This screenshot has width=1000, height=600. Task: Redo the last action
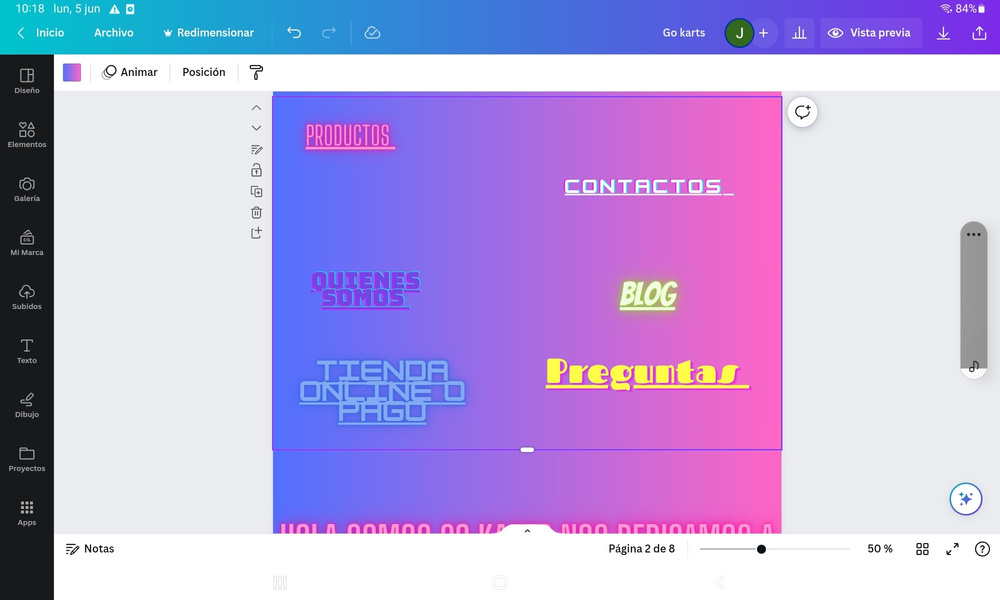328,33
